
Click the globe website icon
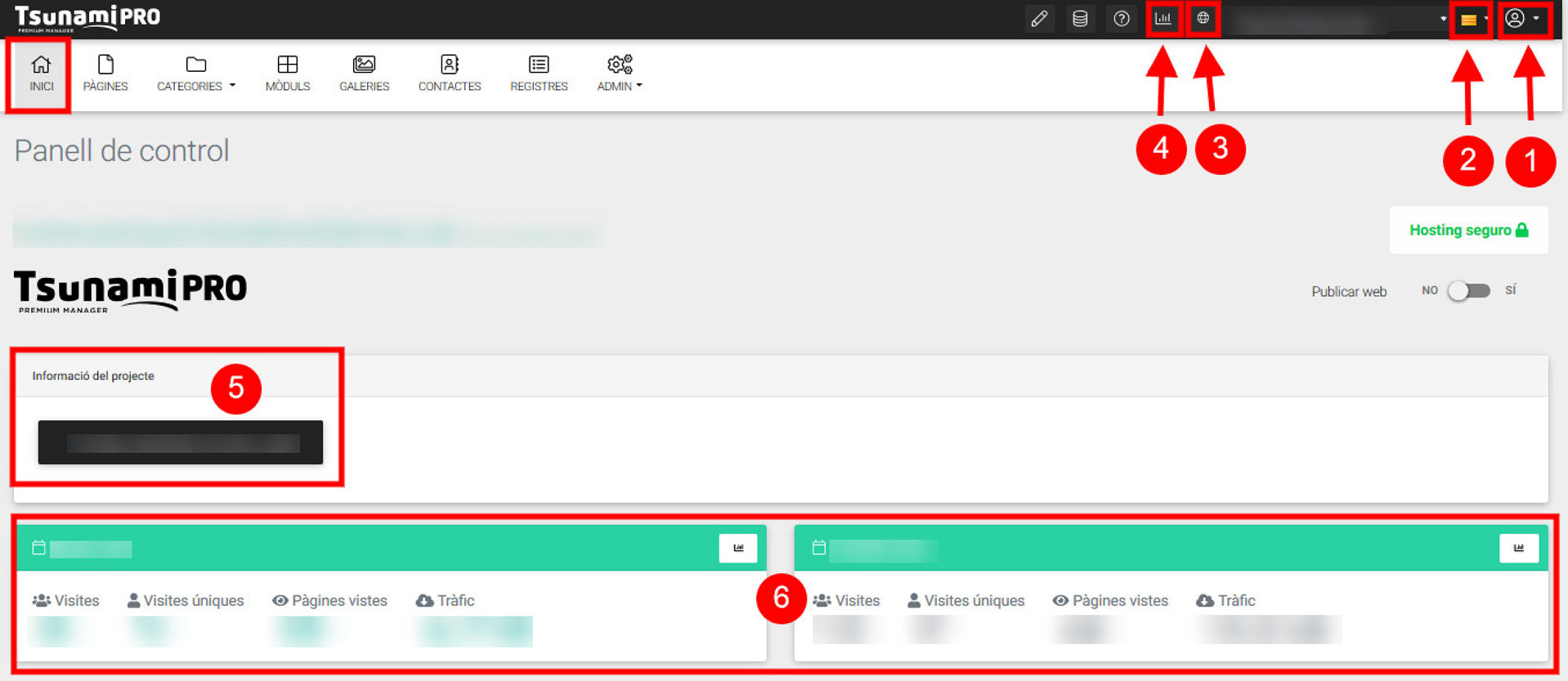(1203, 19)
